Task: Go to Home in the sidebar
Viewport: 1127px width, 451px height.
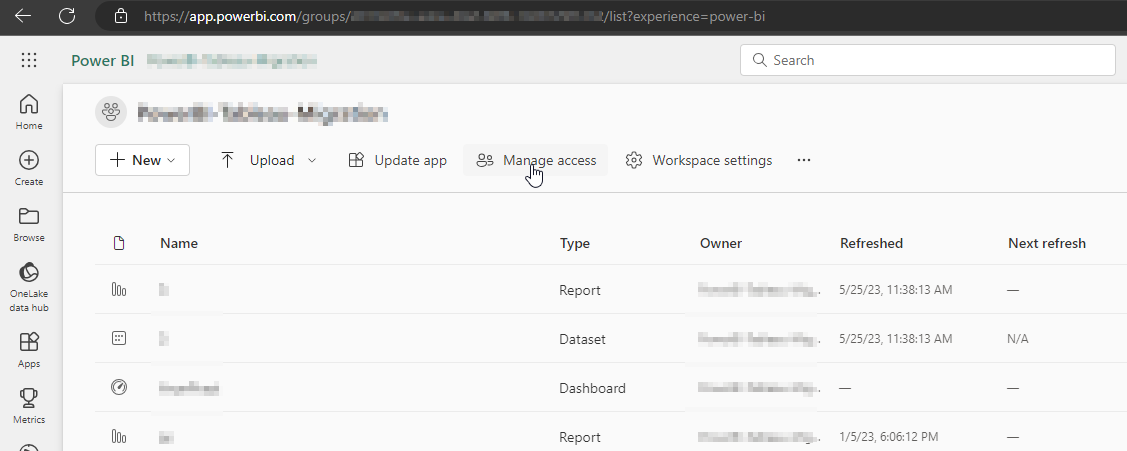Action: [29, 112]
